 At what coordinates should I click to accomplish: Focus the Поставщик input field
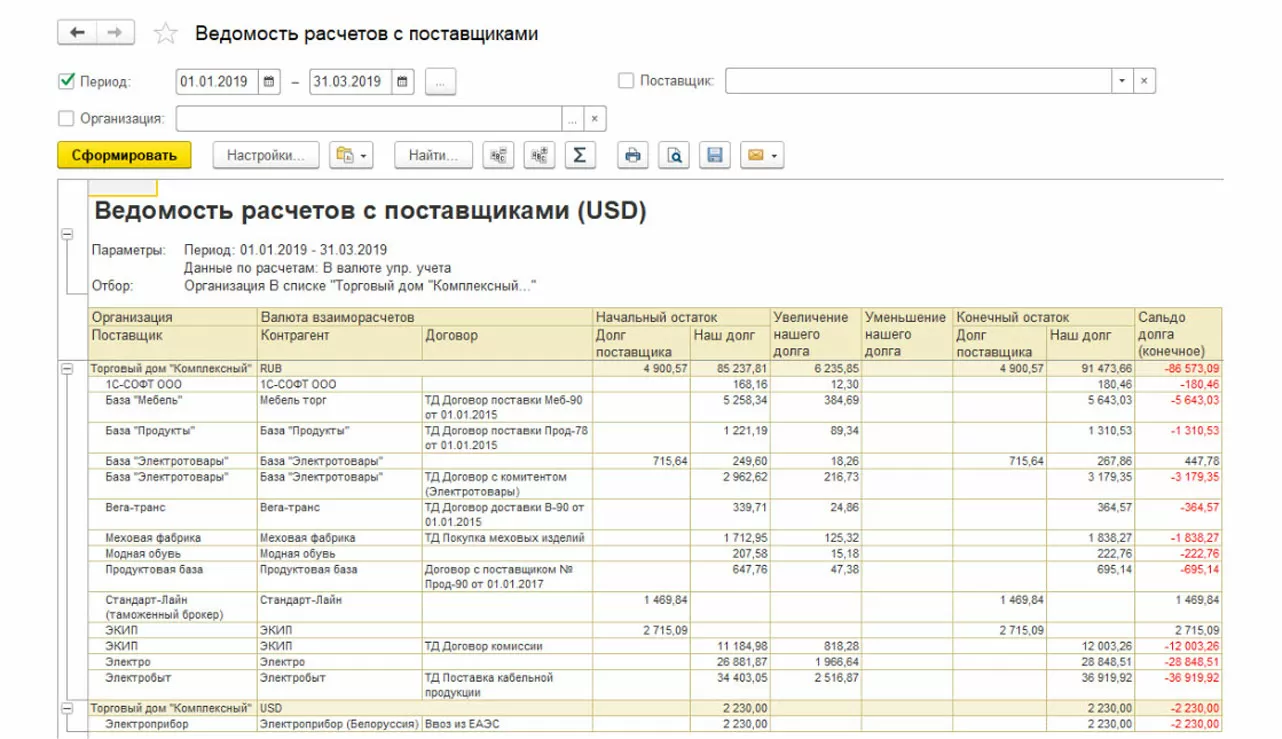[x=918, y=81]
